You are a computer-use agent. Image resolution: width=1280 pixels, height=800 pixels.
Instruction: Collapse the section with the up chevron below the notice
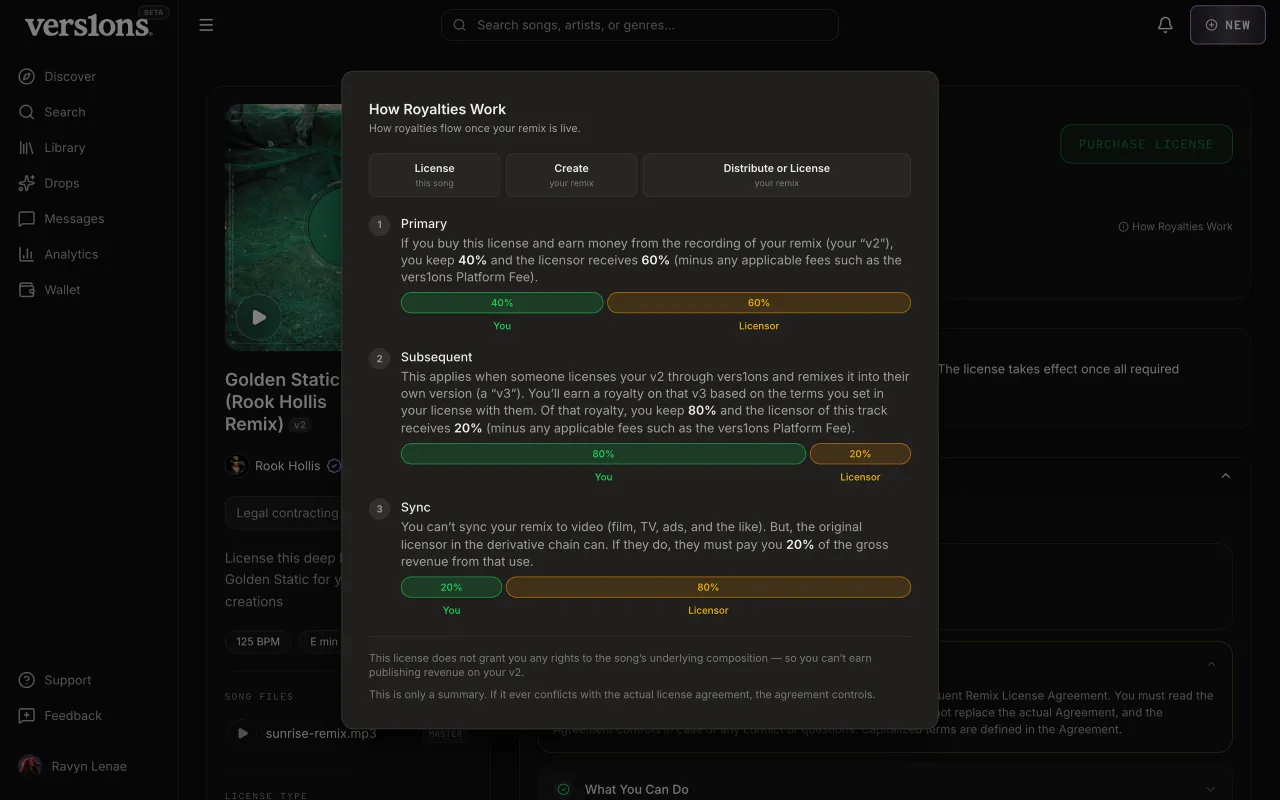(1225, 476)
